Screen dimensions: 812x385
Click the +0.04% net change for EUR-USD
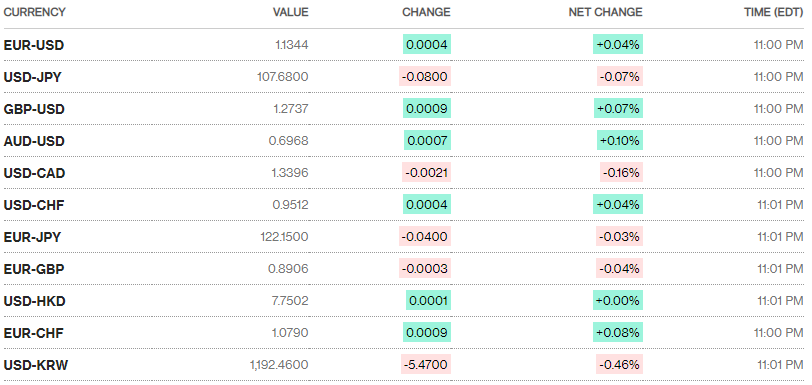pyautogui.click(x=618, y=45)
